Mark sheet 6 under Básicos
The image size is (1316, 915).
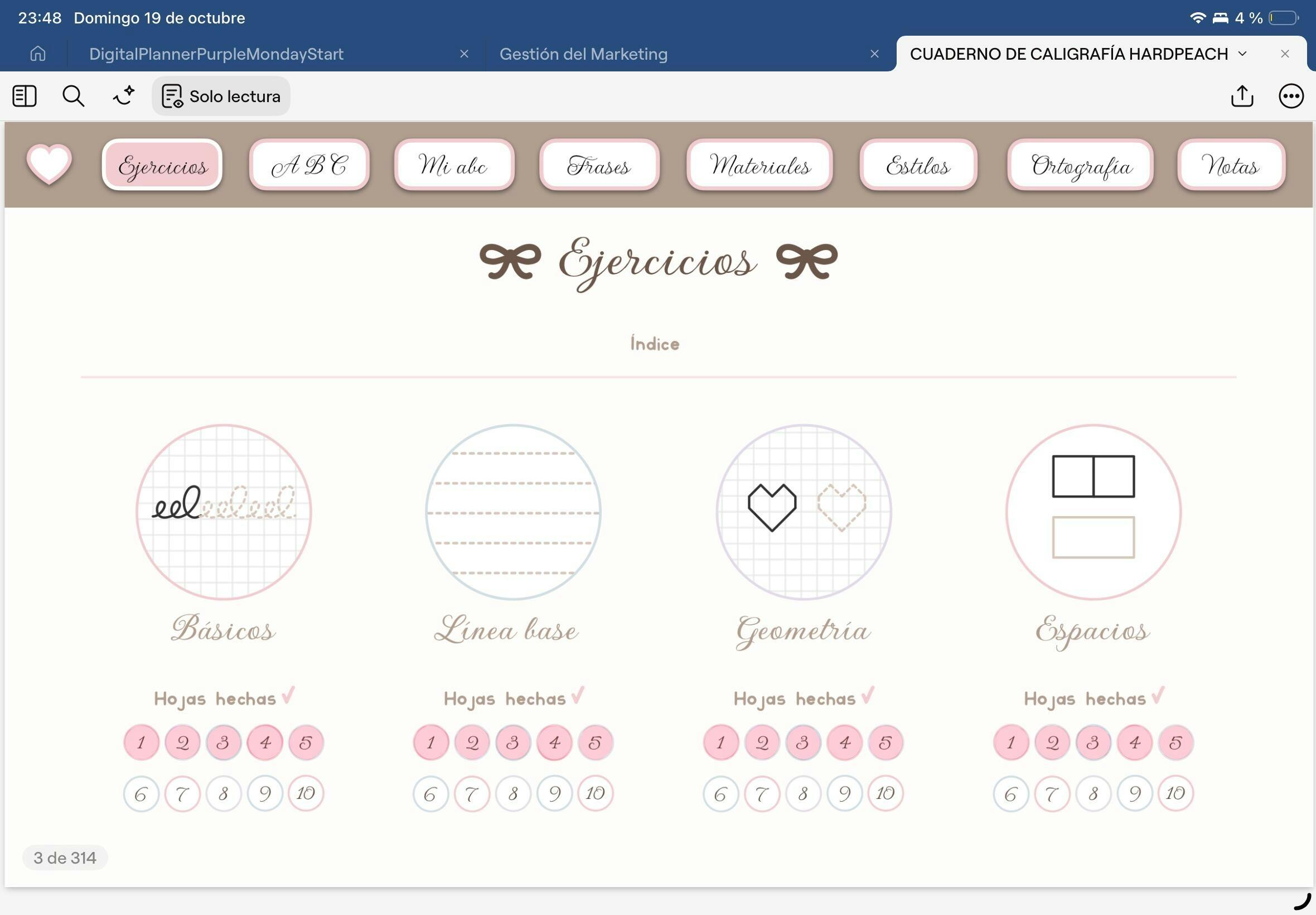pyautogui.click(x=141, y=793)
